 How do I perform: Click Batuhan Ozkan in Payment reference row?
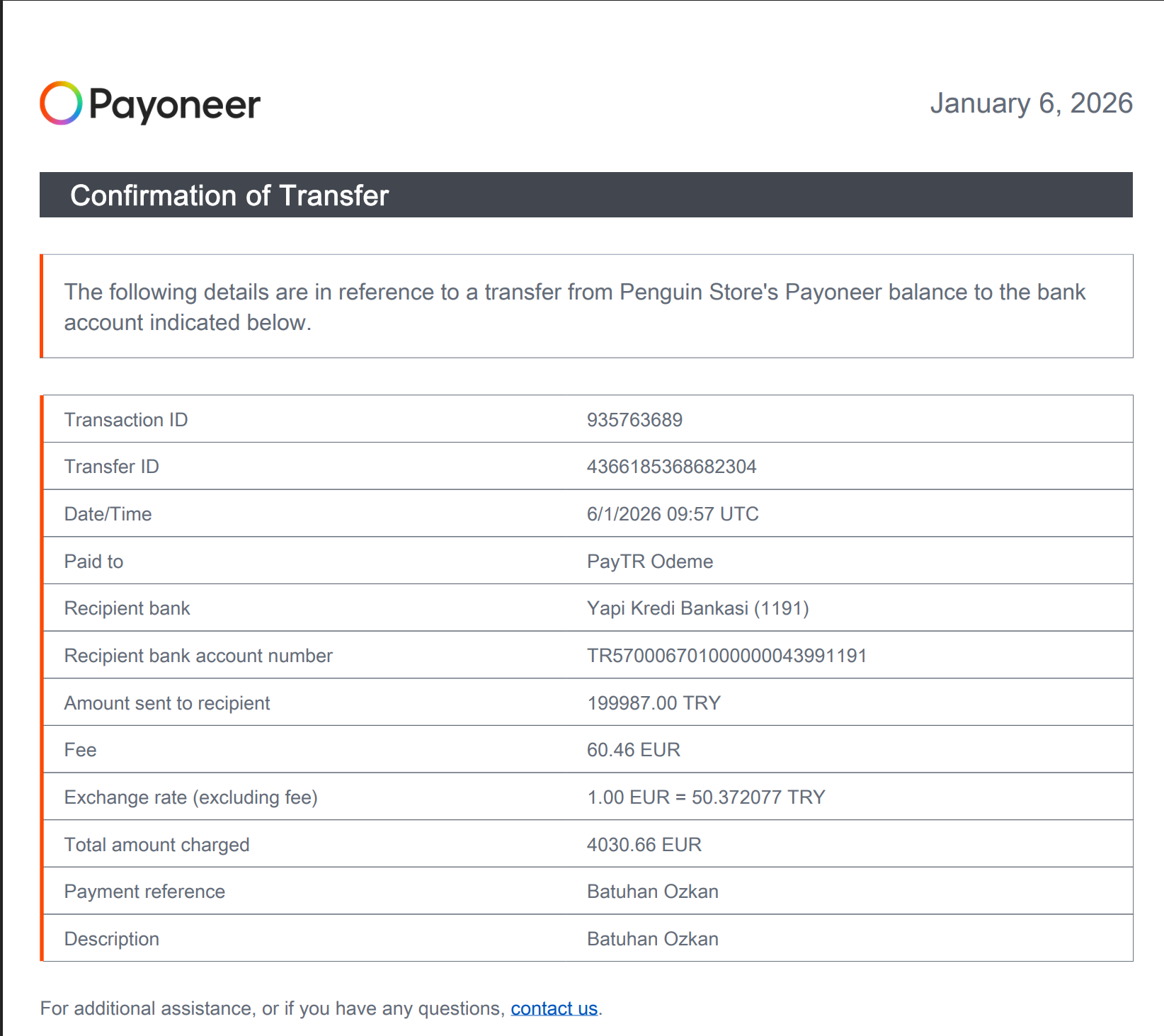653,892
